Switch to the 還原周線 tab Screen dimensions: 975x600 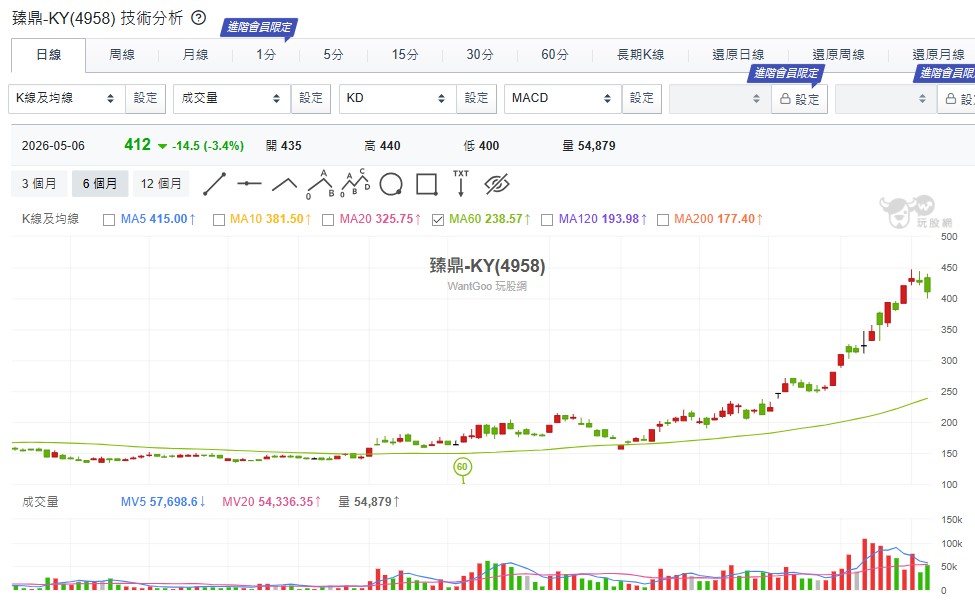[838, 55]
